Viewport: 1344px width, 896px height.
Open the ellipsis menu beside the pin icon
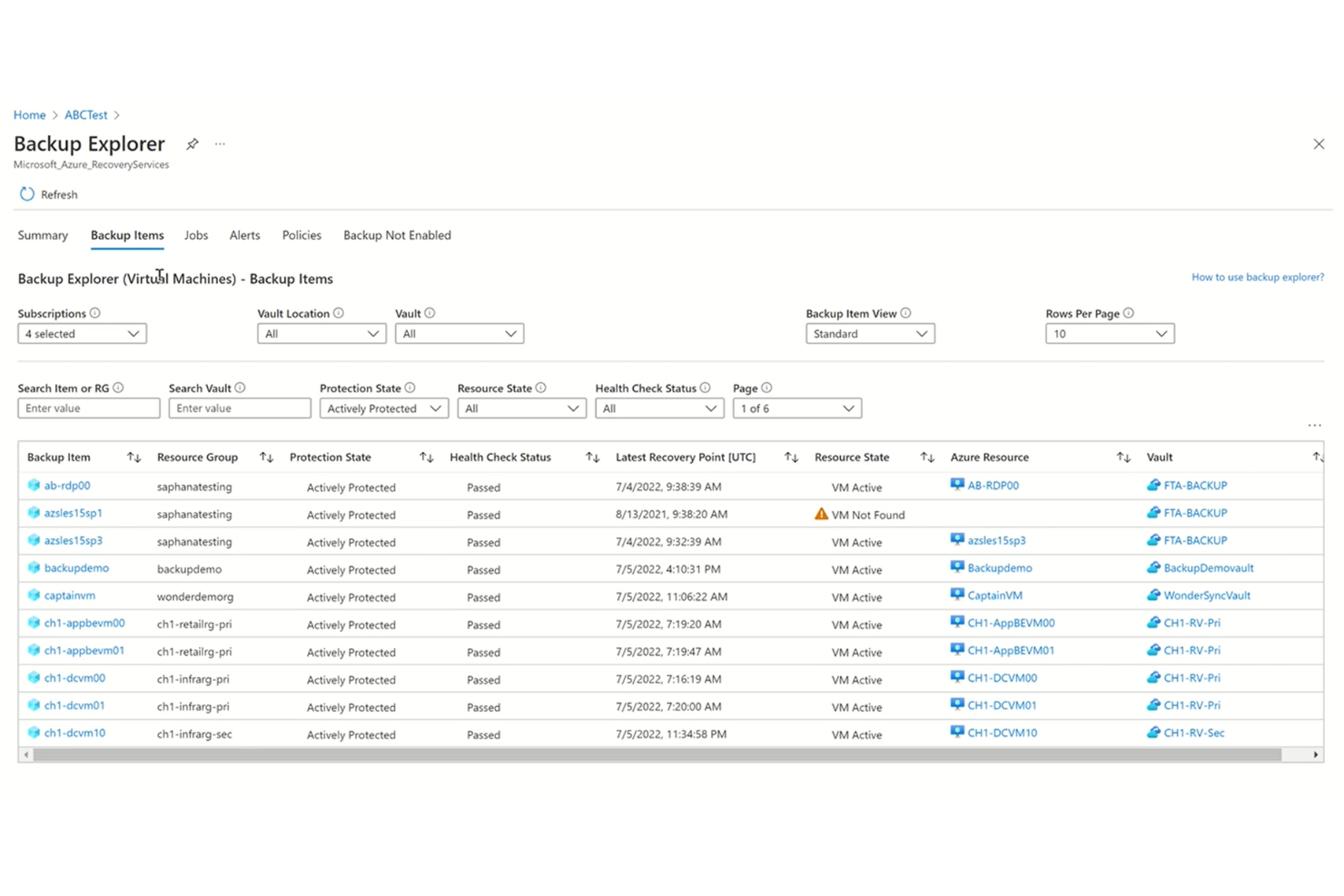[x=220, y=143]
